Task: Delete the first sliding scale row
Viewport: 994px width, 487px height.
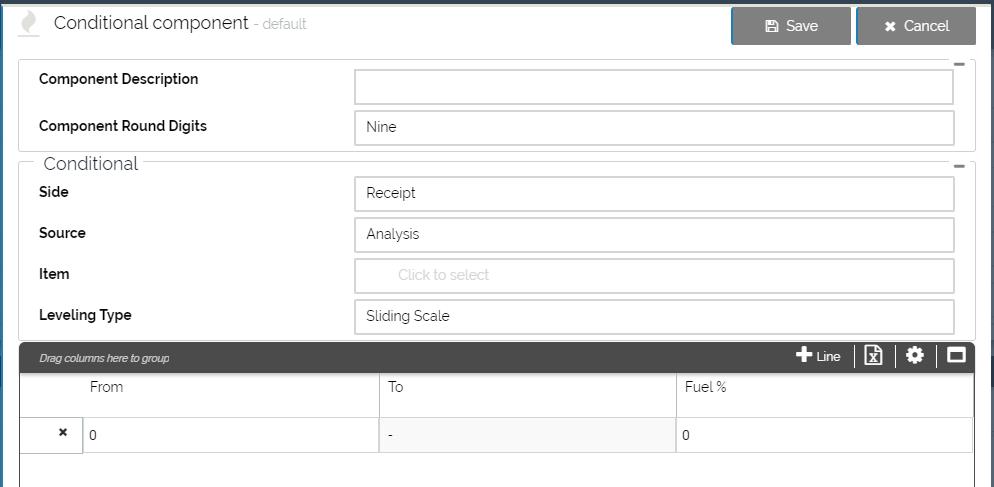Action: (63, 433)
